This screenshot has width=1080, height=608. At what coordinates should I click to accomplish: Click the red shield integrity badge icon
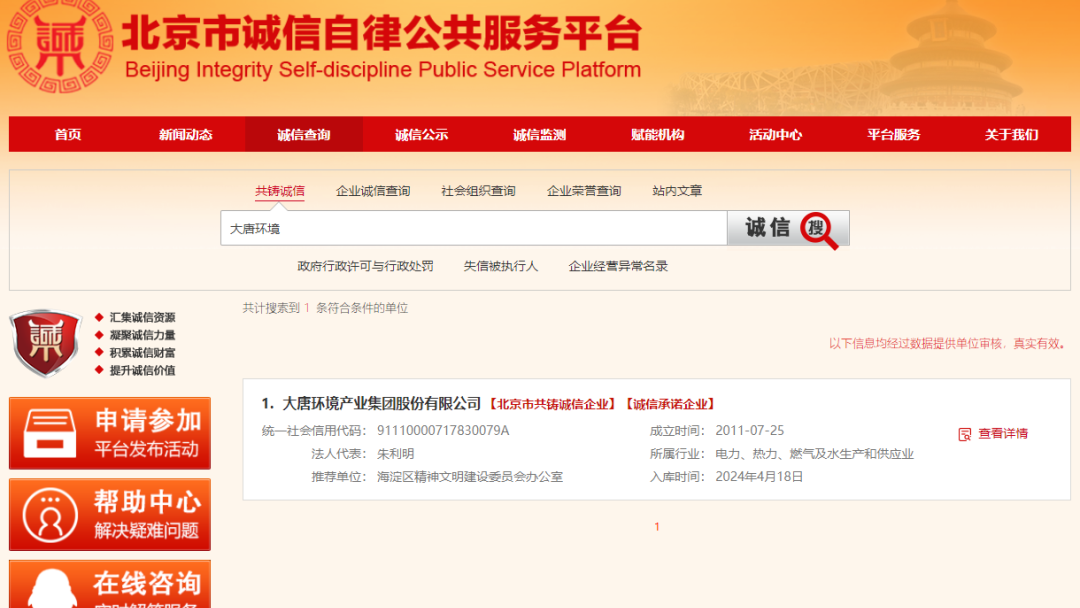tap(44, 343)
